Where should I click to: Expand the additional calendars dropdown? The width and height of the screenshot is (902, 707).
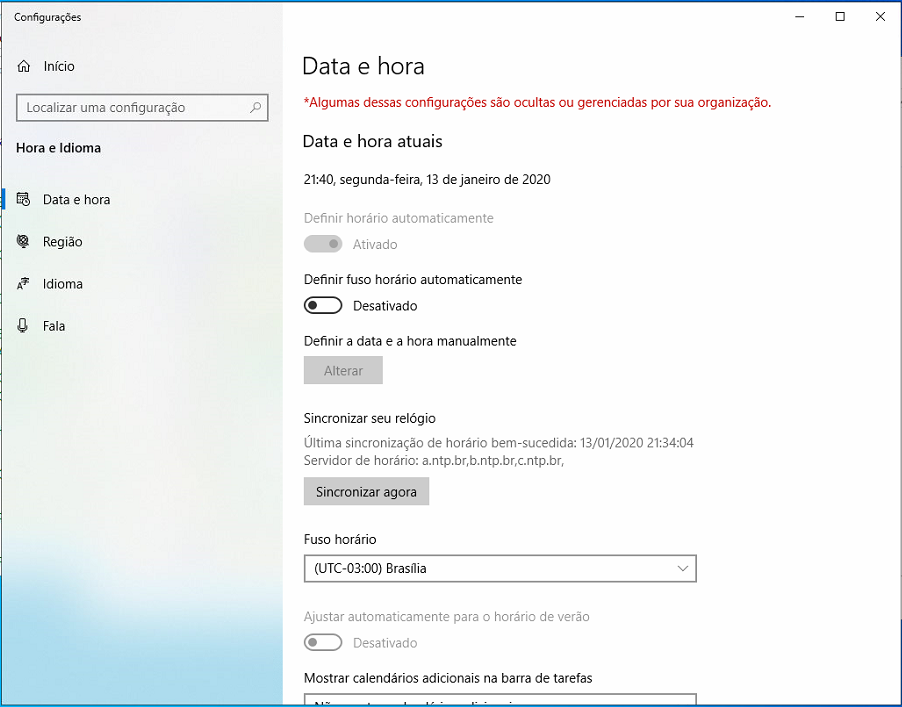tap(500, 700)
